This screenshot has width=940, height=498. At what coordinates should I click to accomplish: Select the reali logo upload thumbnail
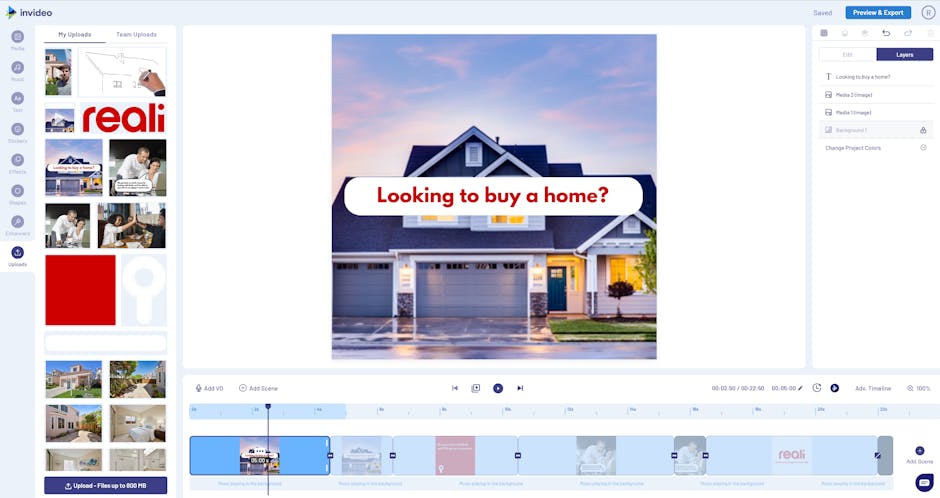coord(123,118)
